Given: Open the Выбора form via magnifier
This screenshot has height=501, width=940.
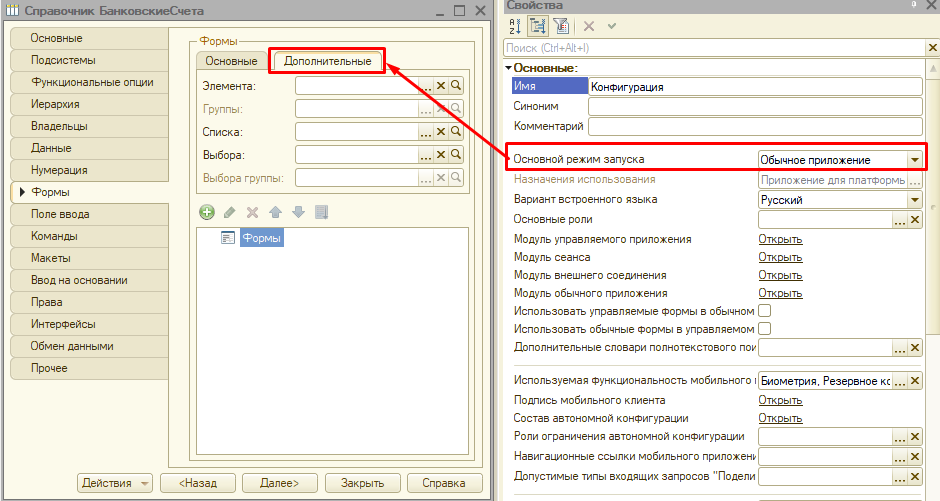Looking at the screenshot, I should point(456,155).
